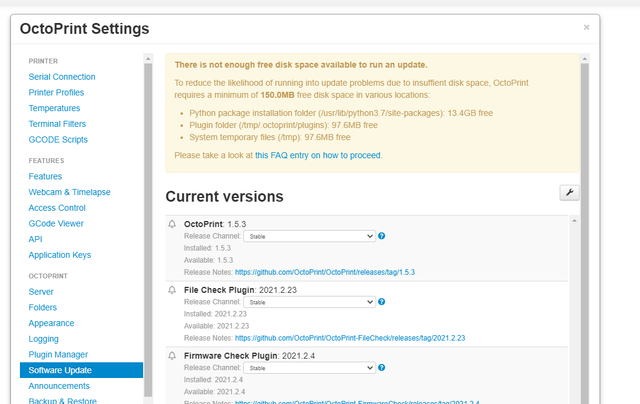Go to Access Control settings

pos(57,208)
